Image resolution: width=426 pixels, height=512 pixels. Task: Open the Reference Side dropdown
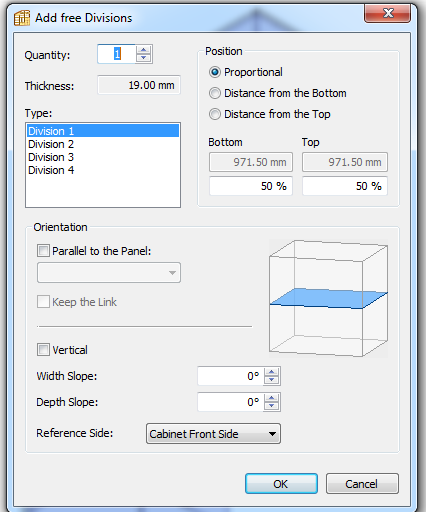click(x=213, y=434)
